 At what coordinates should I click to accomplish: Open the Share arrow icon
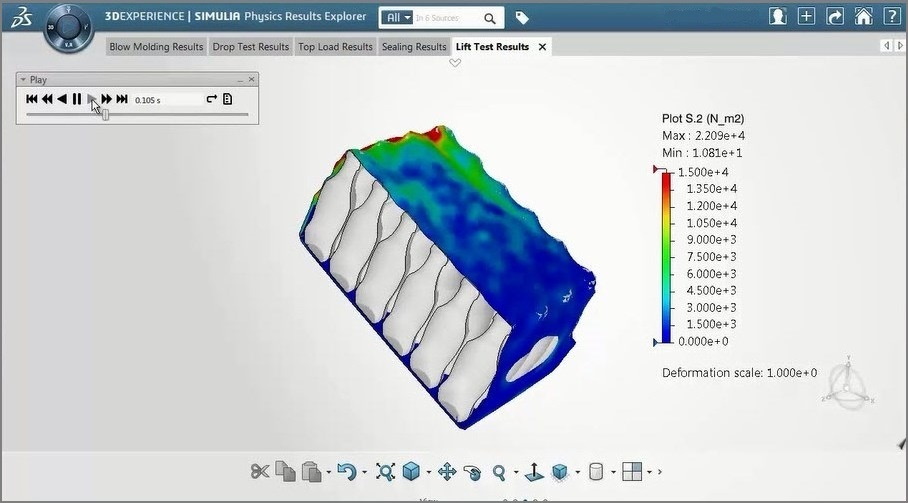[836, 17]
